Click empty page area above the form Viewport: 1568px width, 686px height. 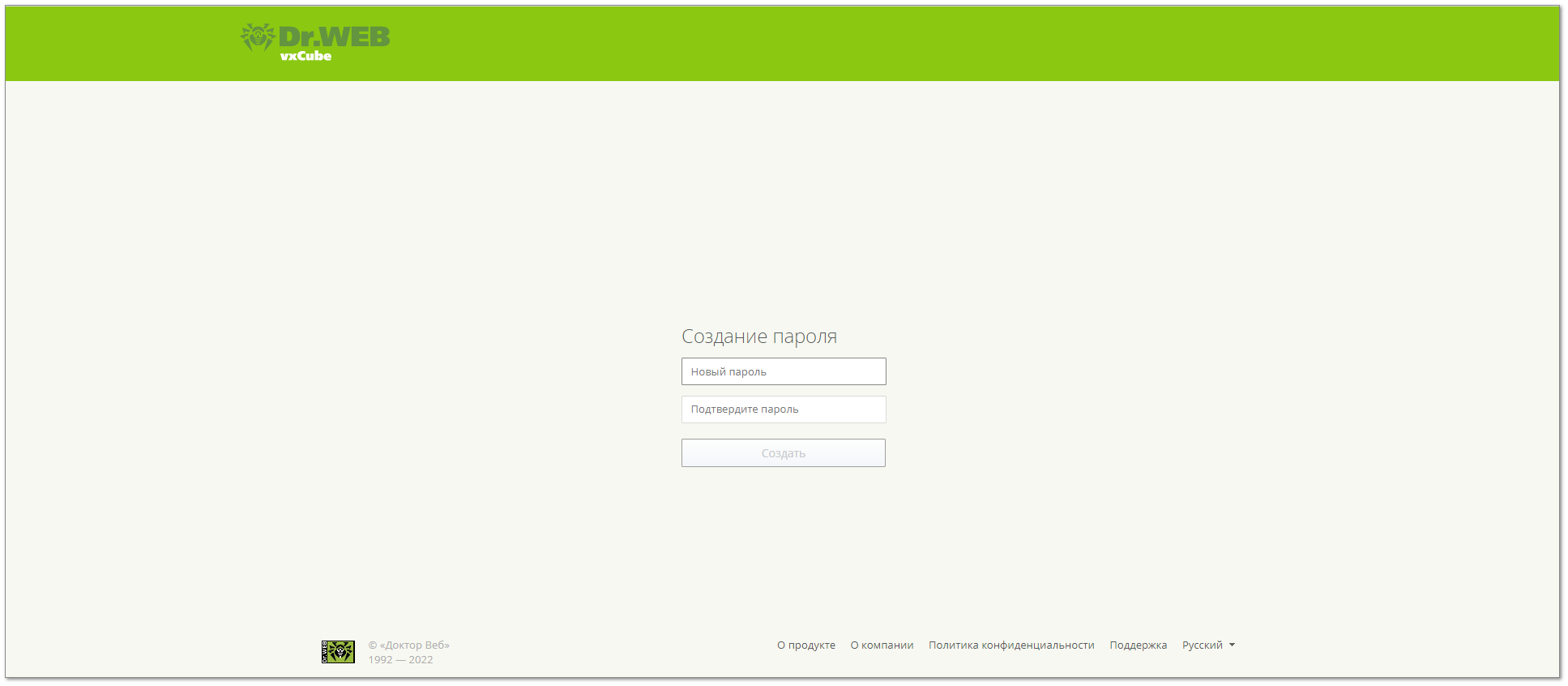[783, 203]
